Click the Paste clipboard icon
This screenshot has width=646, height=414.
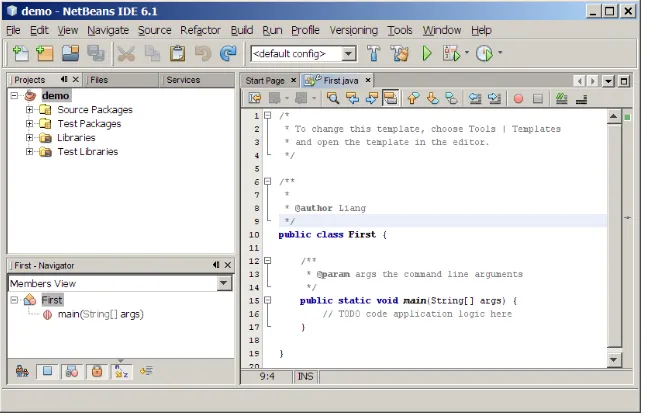(178, 54)
